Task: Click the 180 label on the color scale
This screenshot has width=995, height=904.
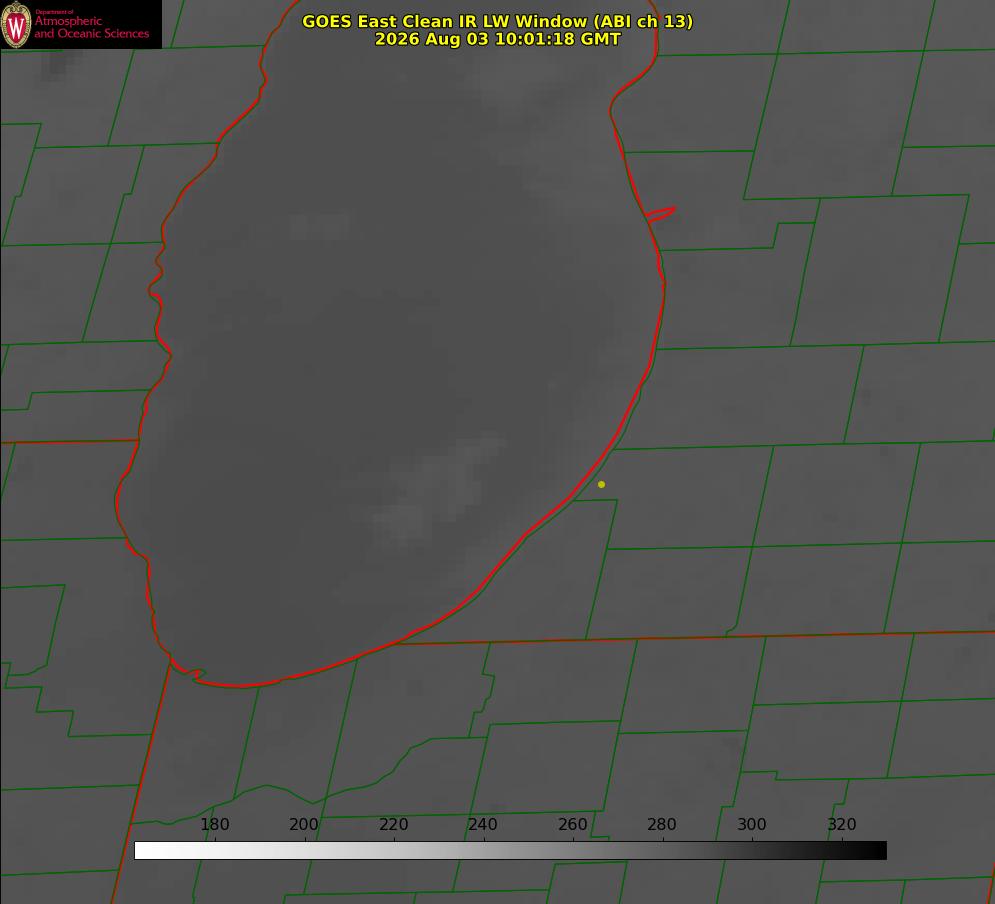Action: [214, 824]
